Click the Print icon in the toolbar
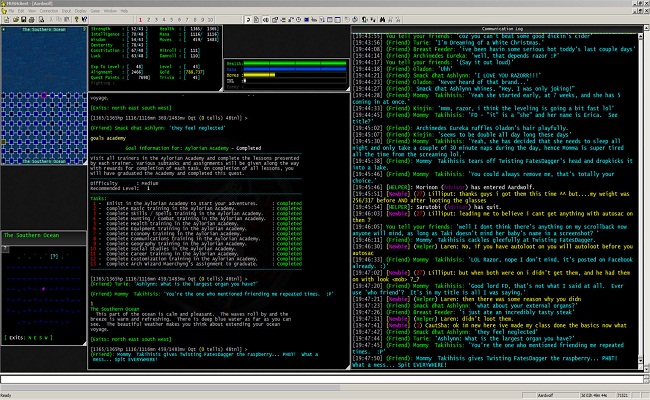Screen dimensions: 650x400 click(x=32, y=19)
